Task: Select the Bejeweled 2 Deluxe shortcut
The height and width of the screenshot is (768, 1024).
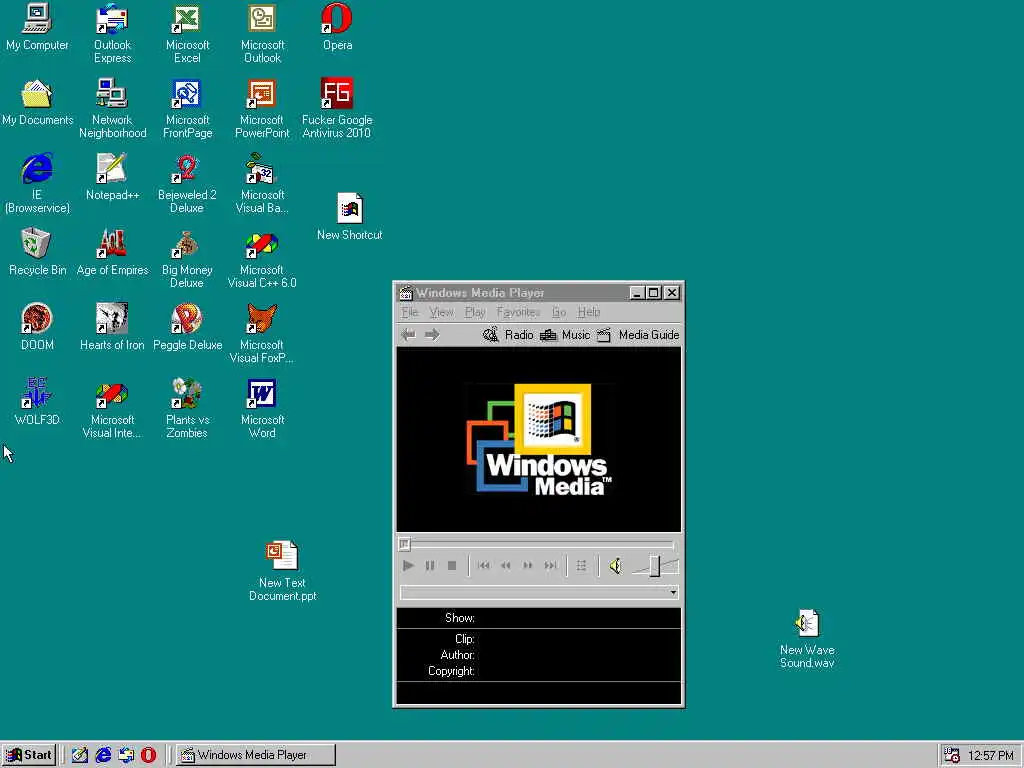Action: coord(187,183)
